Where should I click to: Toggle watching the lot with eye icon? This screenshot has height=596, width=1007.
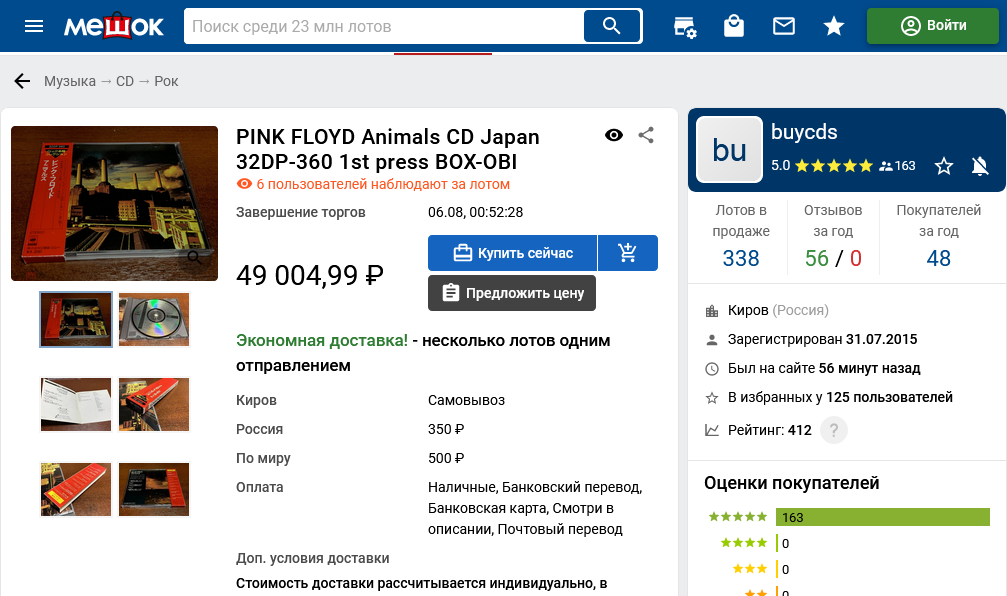pyautogui.click(x=614, y=135)
